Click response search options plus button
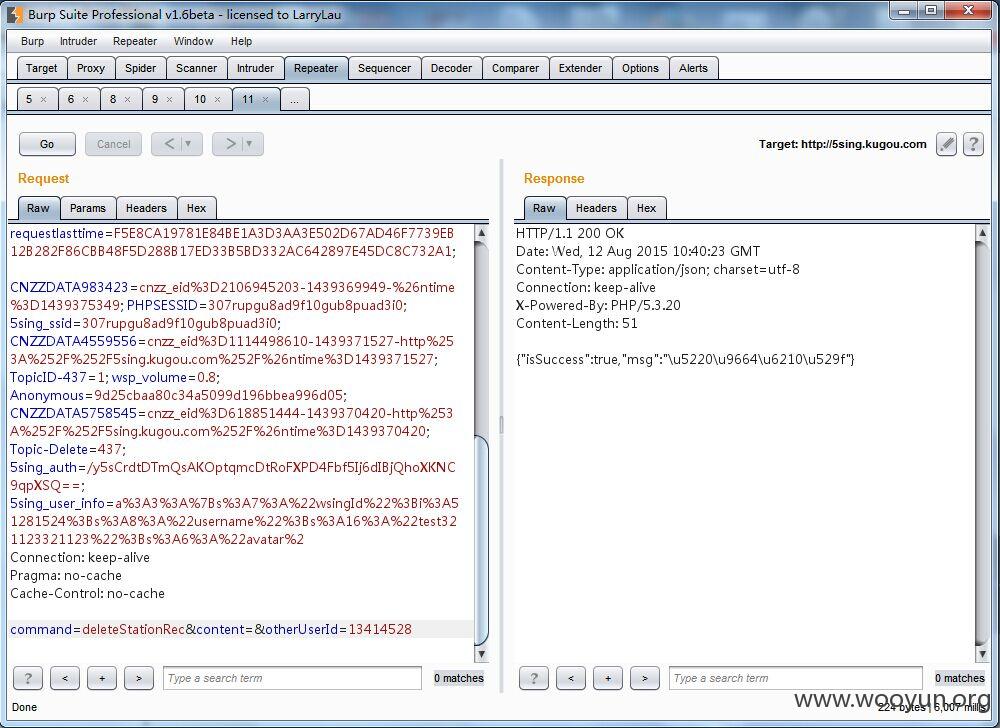This screenshot has width=1000, height=728. click(x=608, y=678)
